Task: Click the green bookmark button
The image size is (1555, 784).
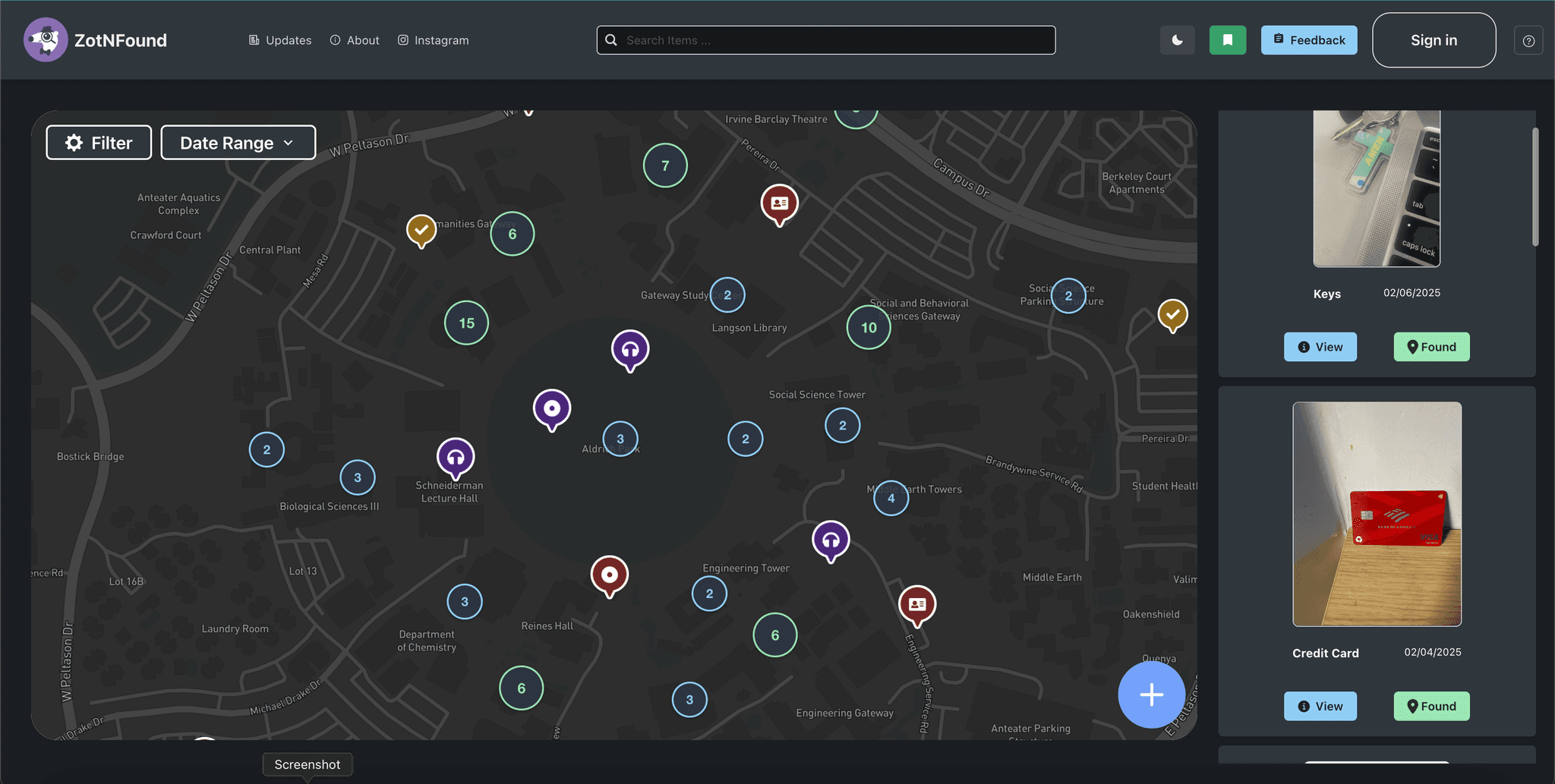Action: (1228, 40)
